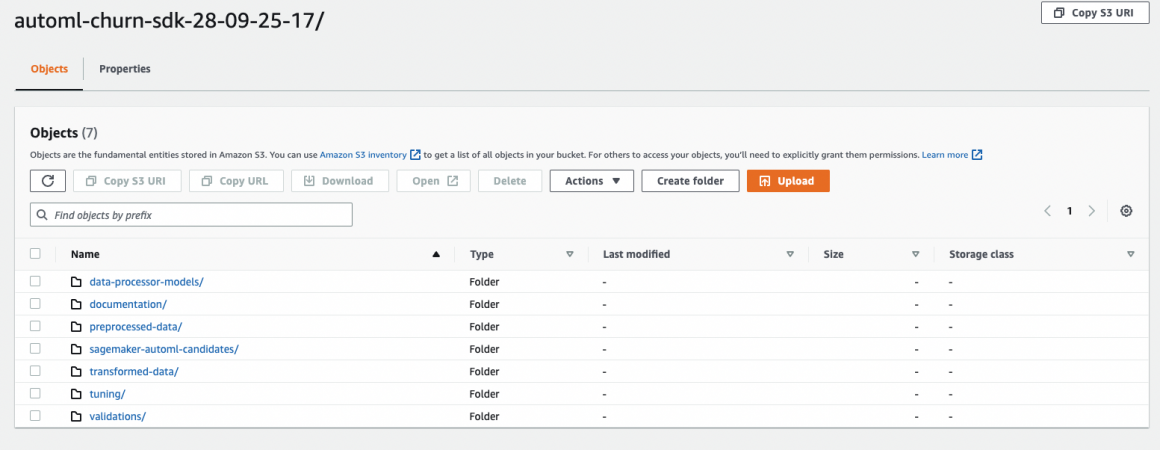The height and width of the screenshot is (450, 1160).
Task: Sort by Last modified column arrow
Action: (790, 255)
